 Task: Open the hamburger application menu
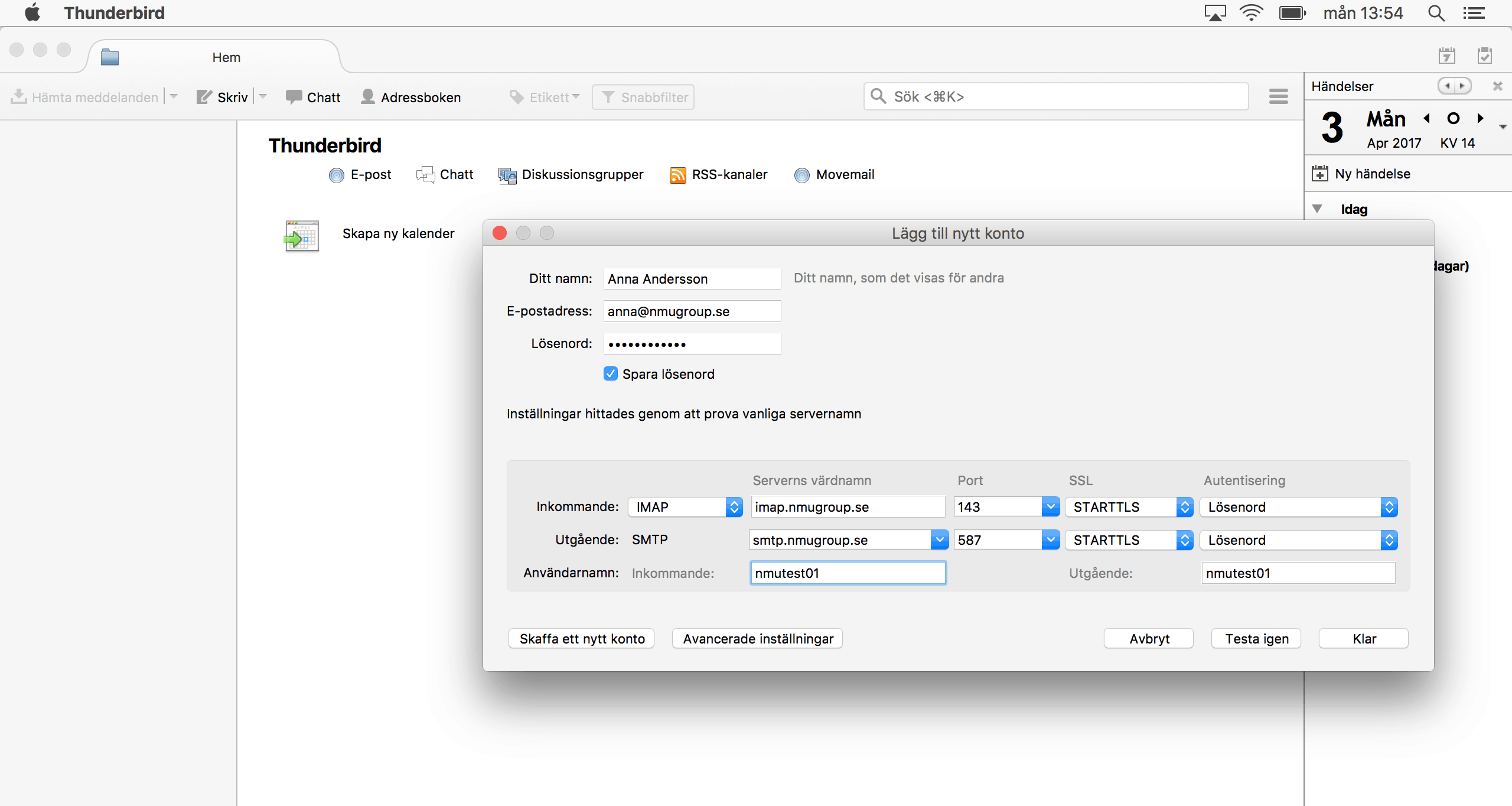coord(1278,96)
